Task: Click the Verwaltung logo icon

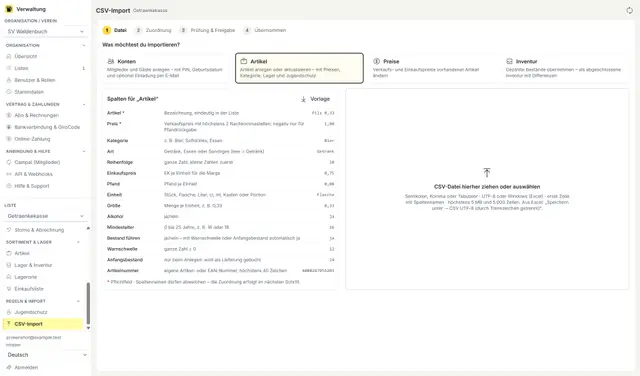Action: coord(9,9)
